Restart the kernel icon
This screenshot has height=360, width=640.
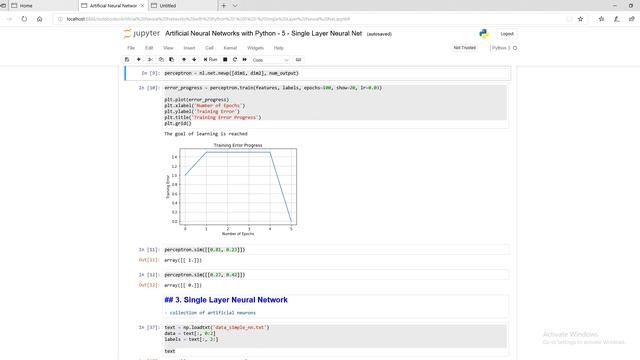tap(235, 60)
